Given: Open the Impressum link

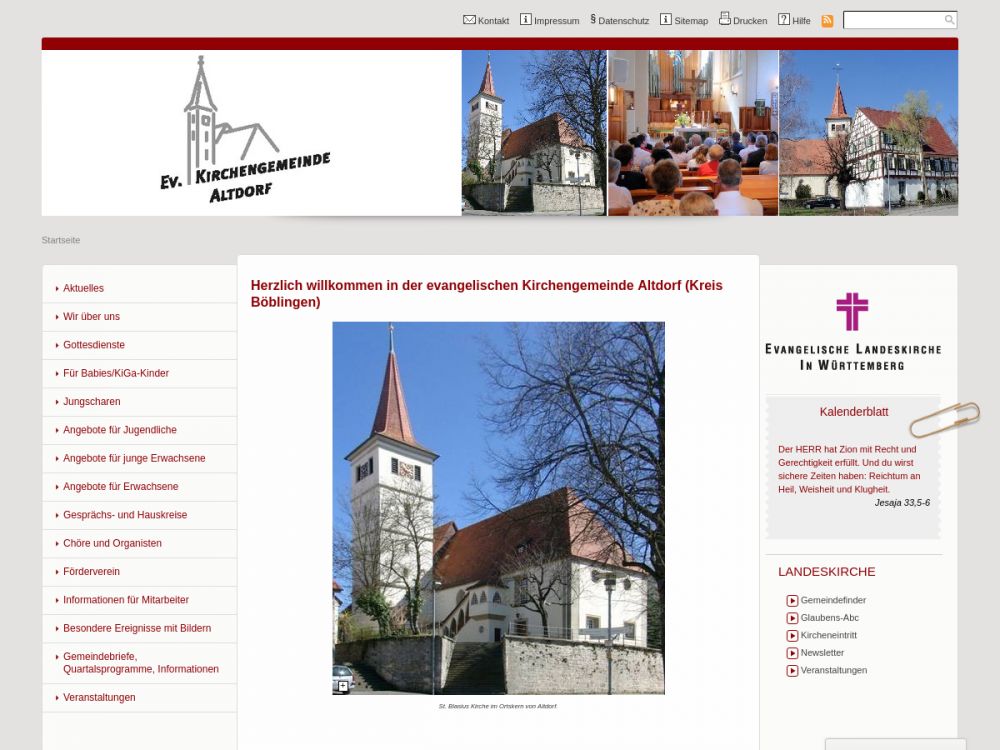Looking at the screenshot, I should click(556, 21).
